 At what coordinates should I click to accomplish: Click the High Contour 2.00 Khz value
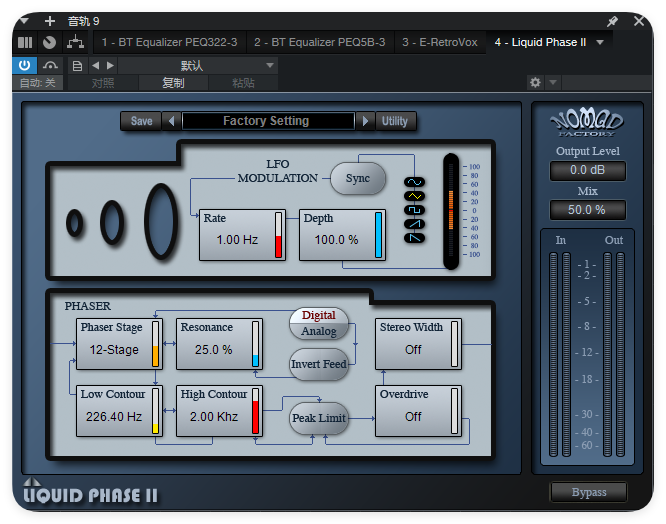coord(214,417)
